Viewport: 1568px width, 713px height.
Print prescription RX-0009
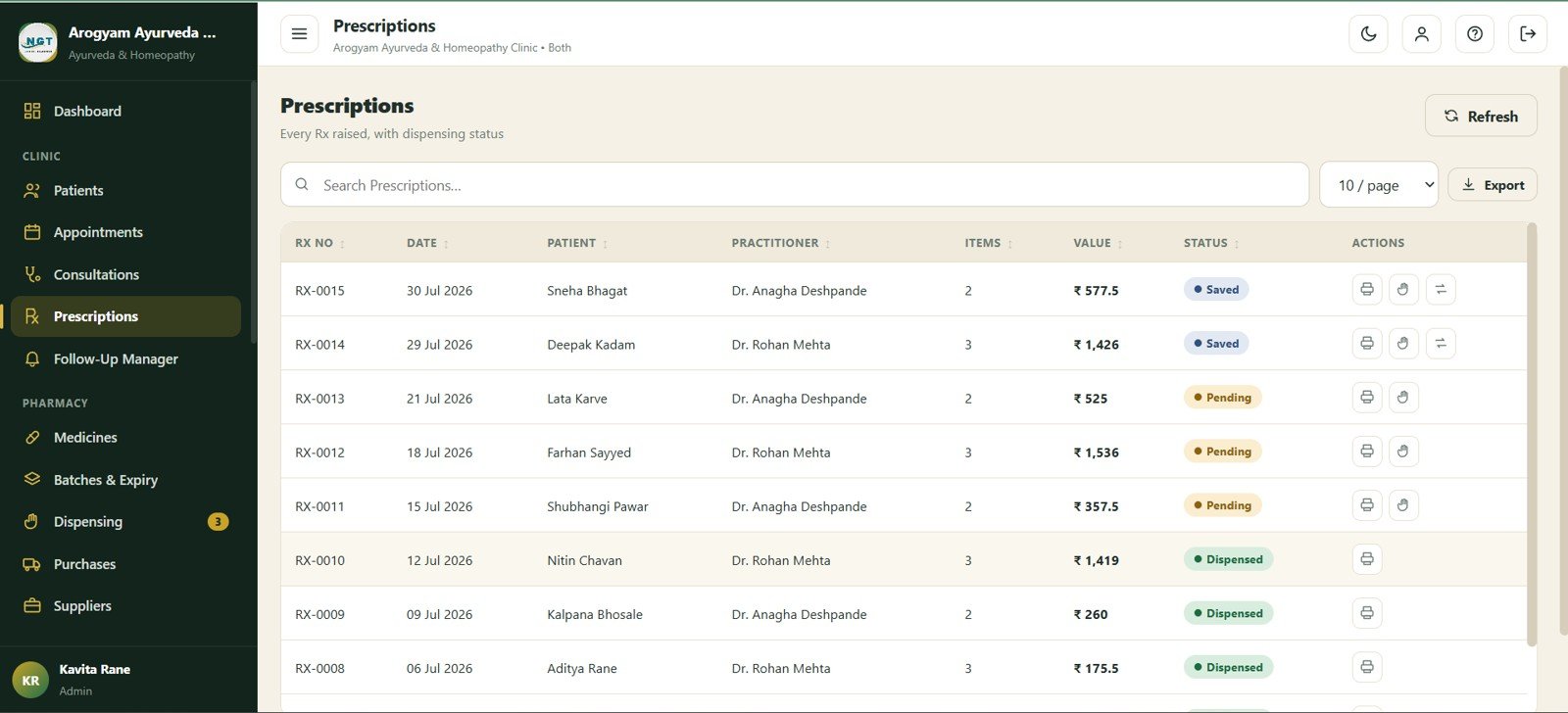1366,613
